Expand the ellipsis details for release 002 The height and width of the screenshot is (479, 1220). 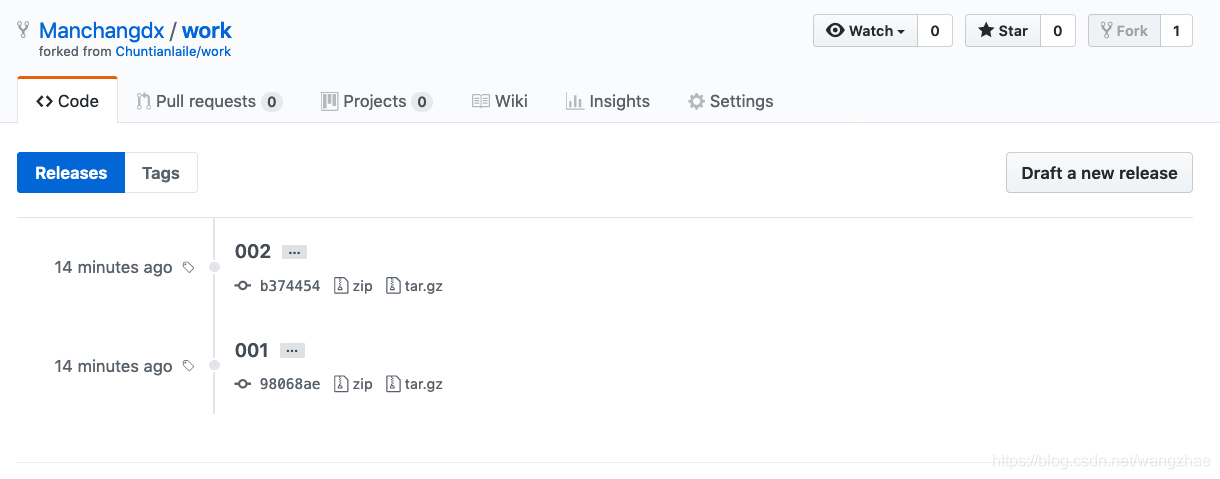pyautogui.click(x=293, y=252)
